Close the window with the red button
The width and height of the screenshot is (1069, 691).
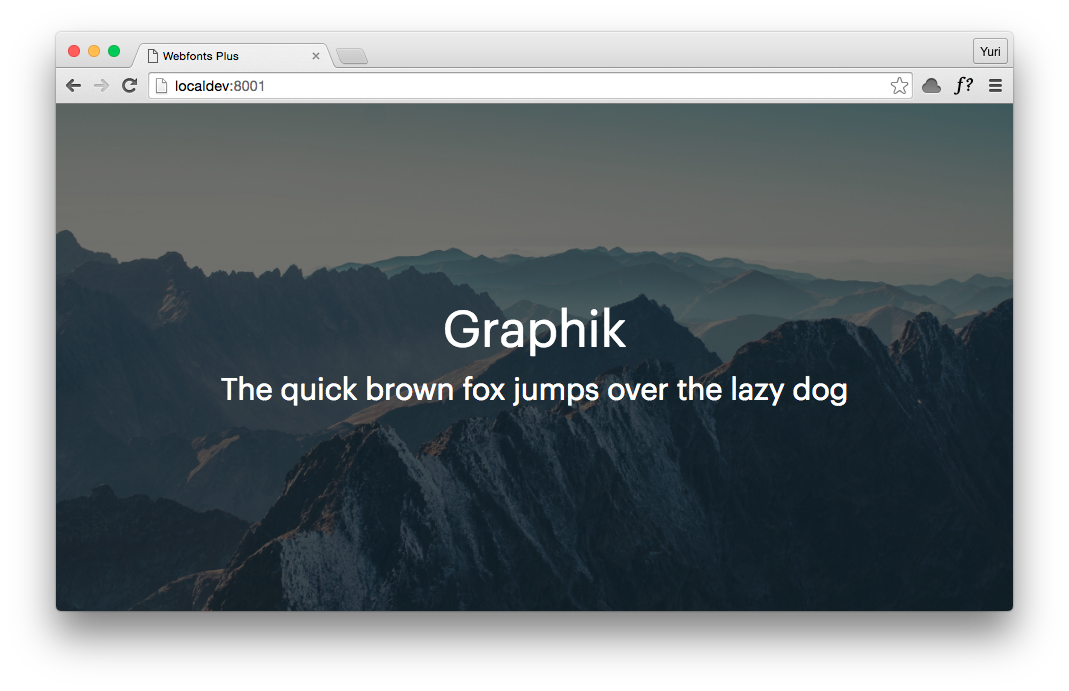click(x=74, y=51)
